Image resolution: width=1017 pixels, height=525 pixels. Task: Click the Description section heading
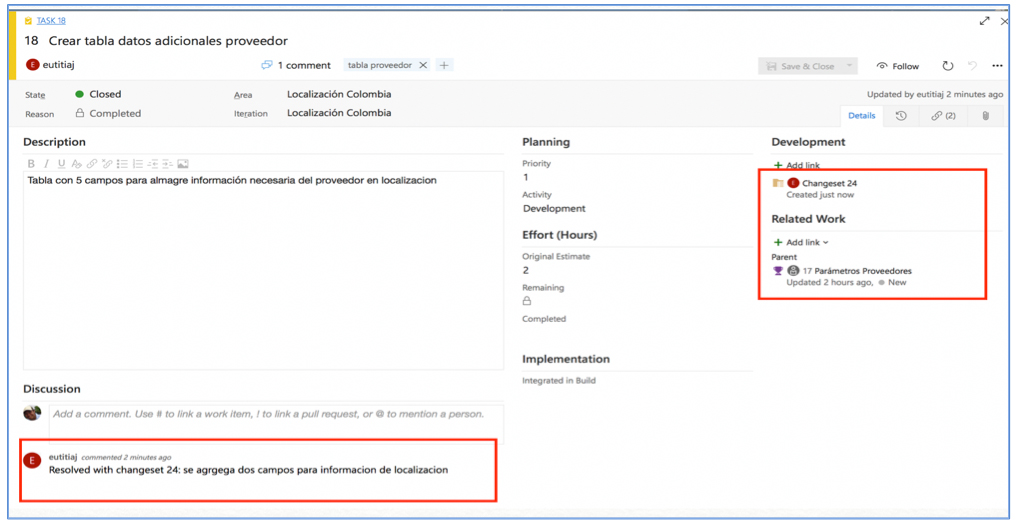54,141
